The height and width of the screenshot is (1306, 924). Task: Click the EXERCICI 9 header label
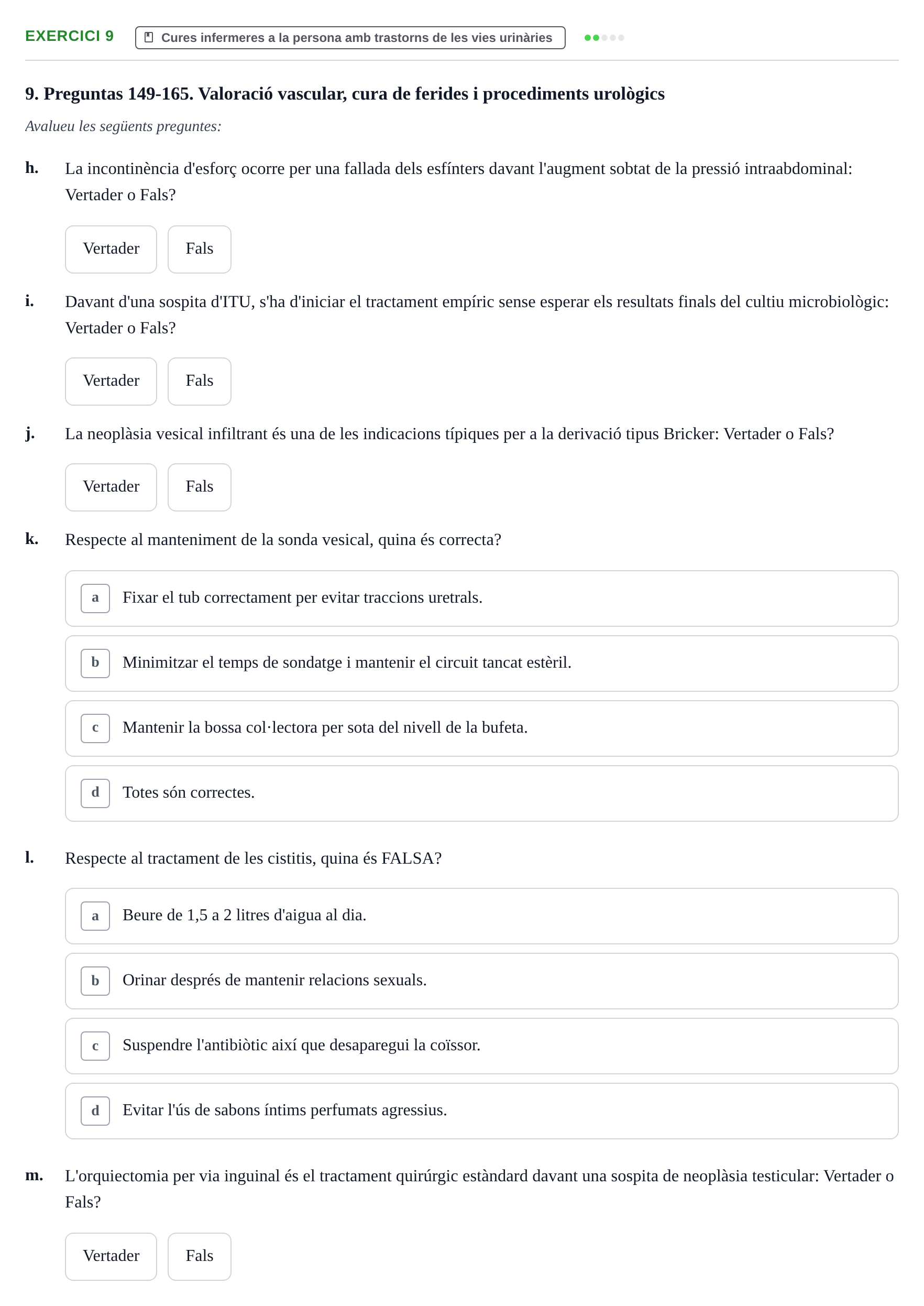[x=70, y=36]
